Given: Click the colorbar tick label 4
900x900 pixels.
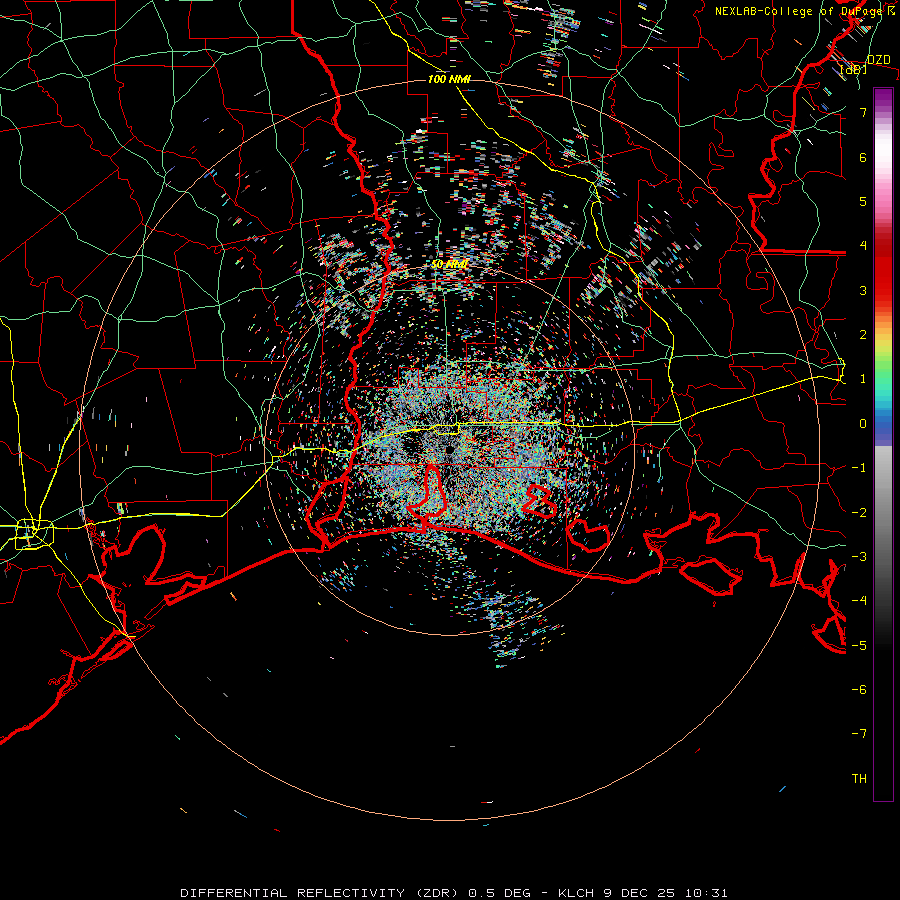Looking at the screenshot, I should 863,246.
